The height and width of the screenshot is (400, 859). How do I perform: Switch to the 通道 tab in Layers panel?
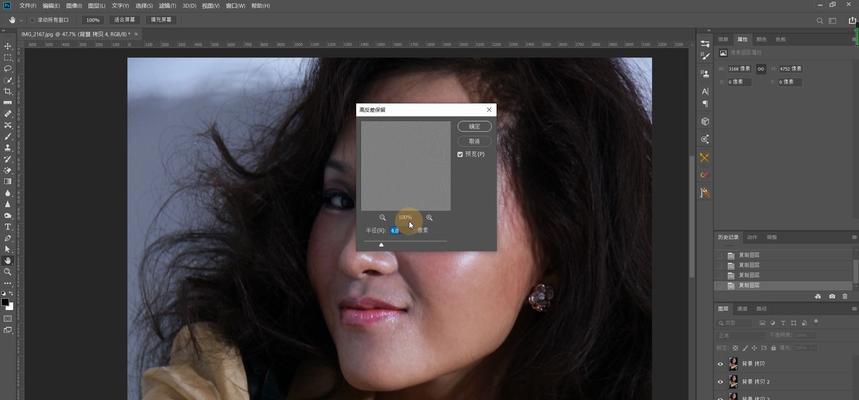point(741,308)
